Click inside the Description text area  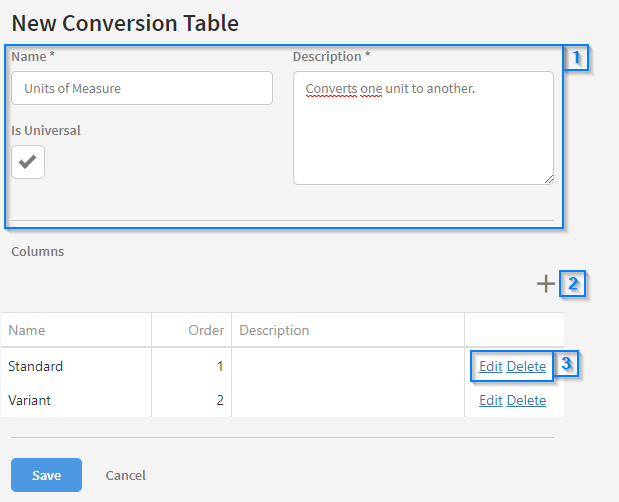(x=423, y=128)
